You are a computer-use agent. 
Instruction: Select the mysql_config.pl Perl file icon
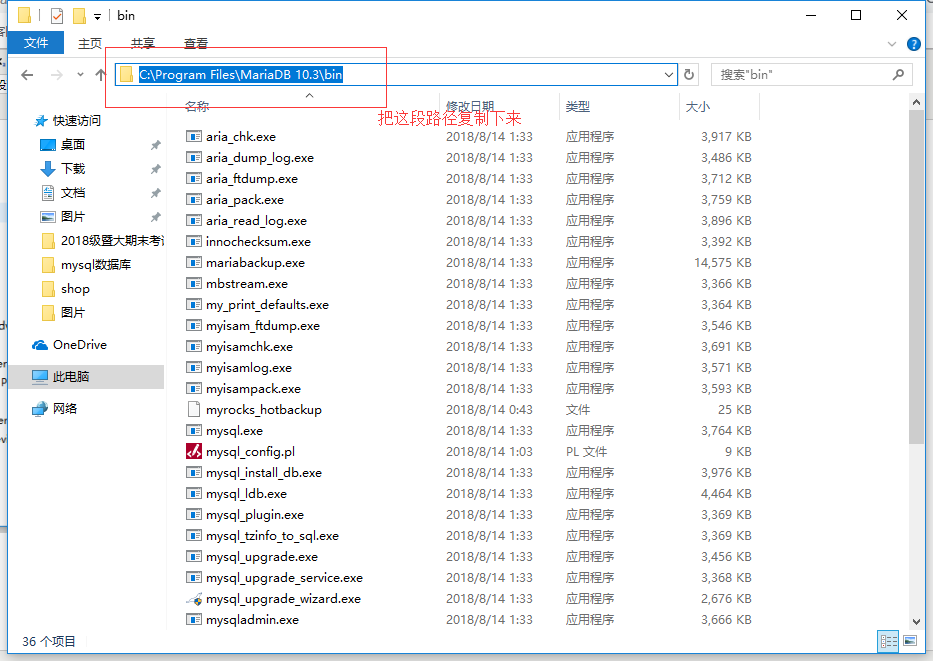pos(193,452)
